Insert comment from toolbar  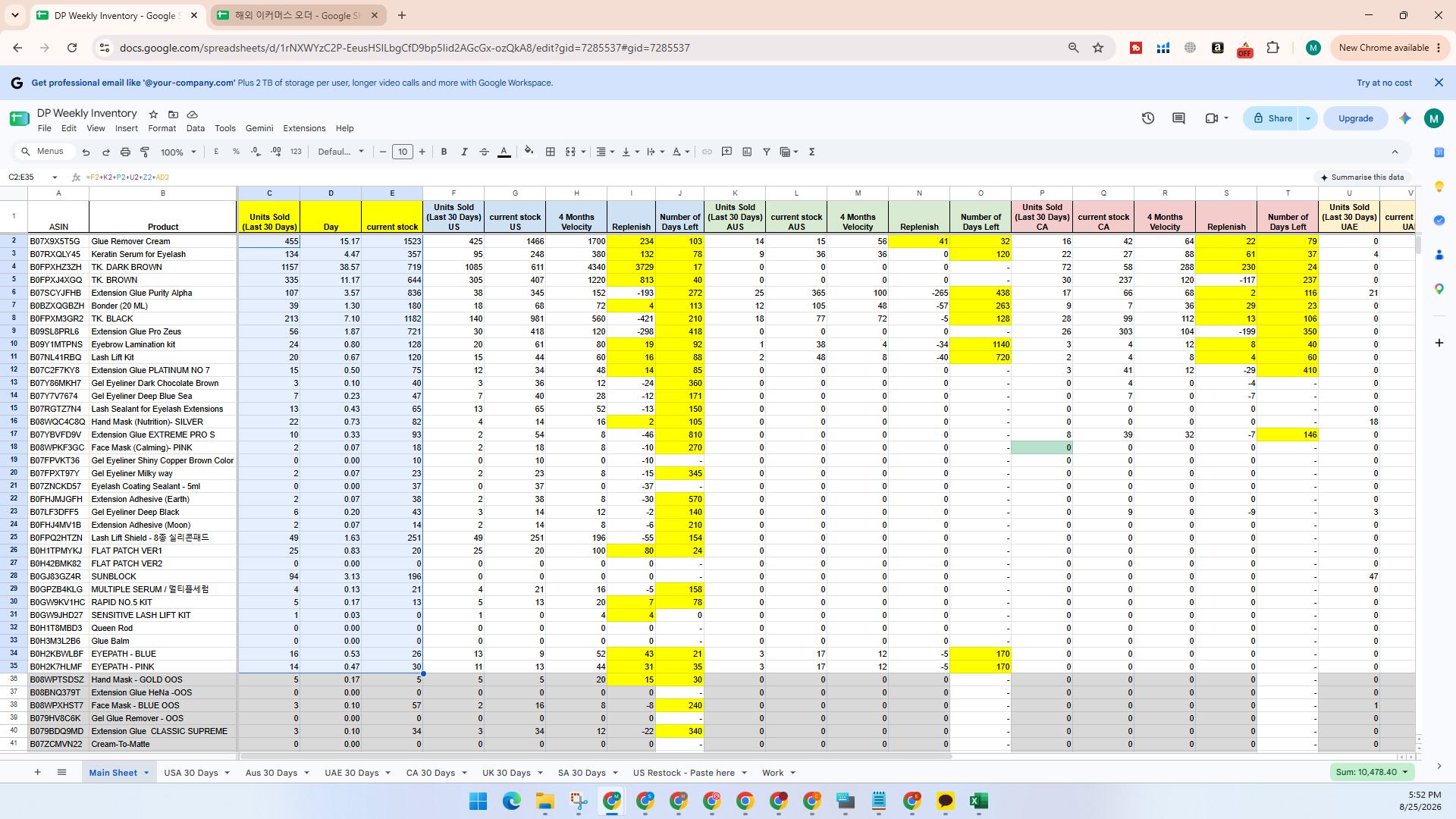[x=726, y=152]
